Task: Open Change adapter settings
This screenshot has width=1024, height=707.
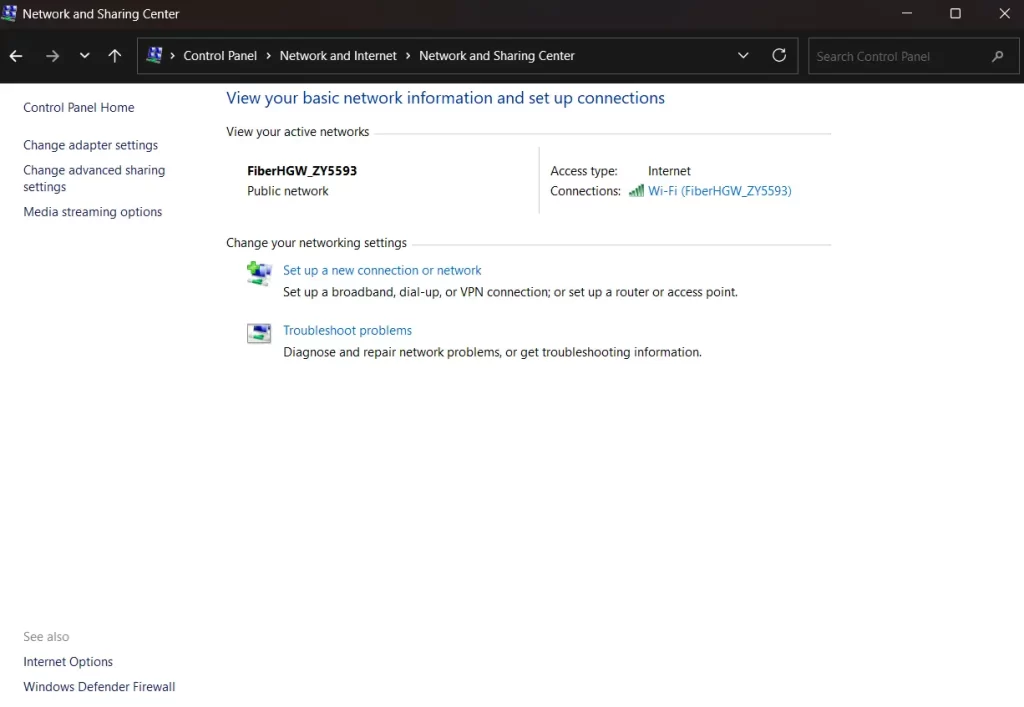Action: [90, 144]
